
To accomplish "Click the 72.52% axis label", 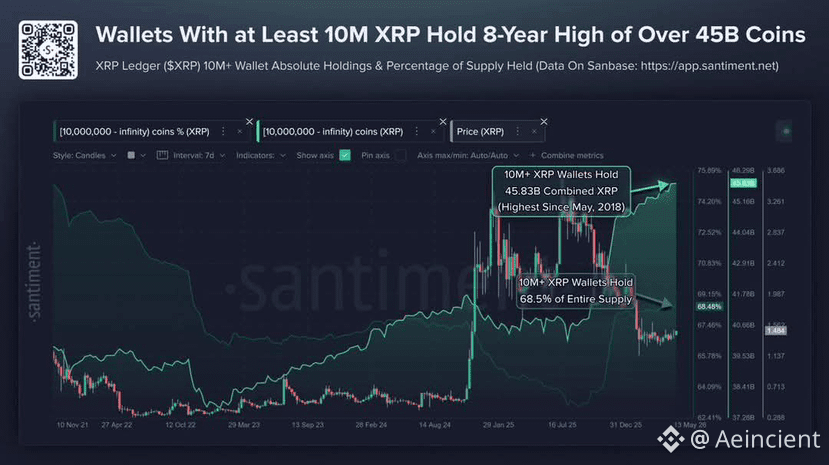I will coord(709,232).
